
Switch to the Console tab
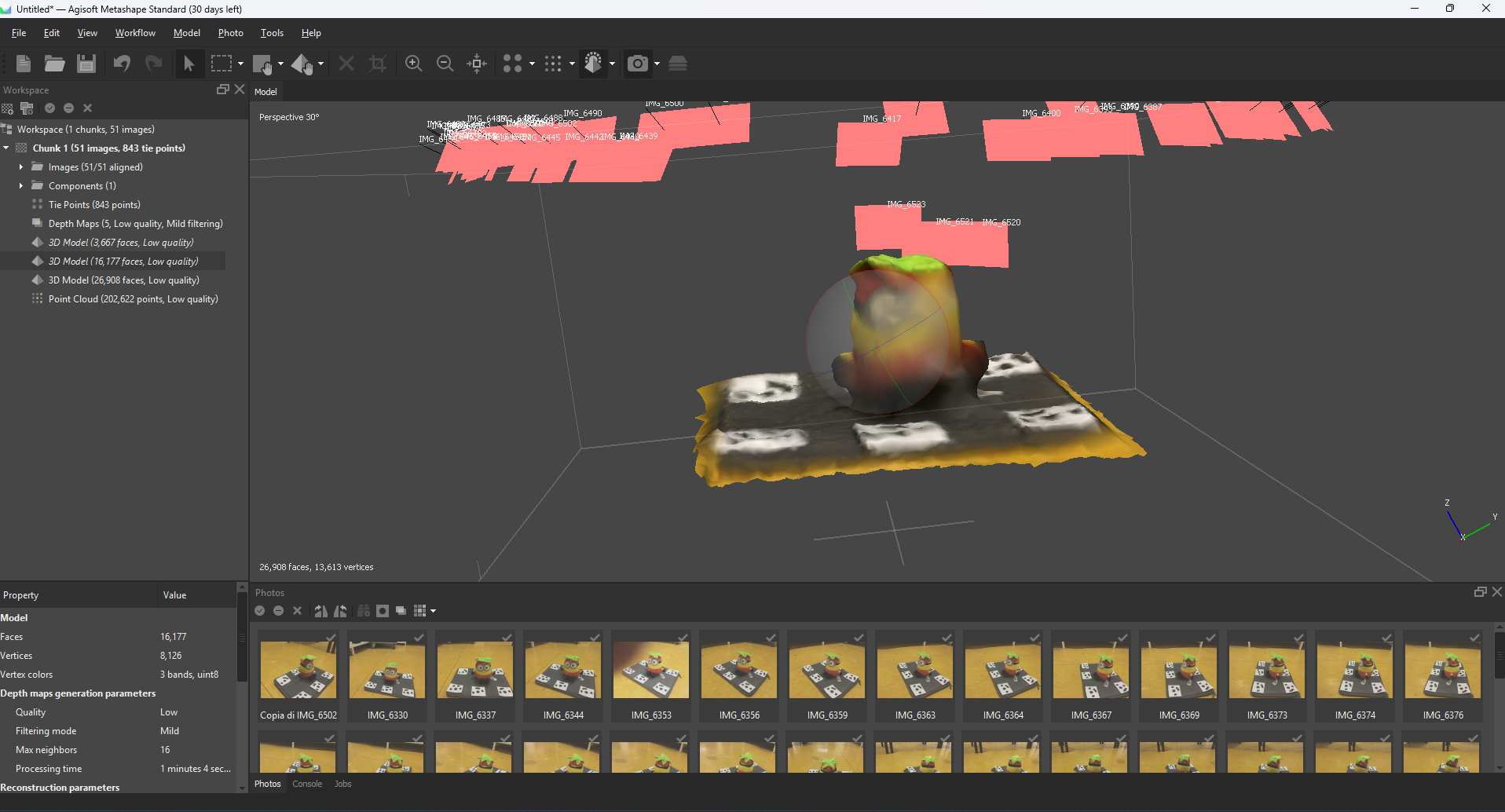[307, 784]
